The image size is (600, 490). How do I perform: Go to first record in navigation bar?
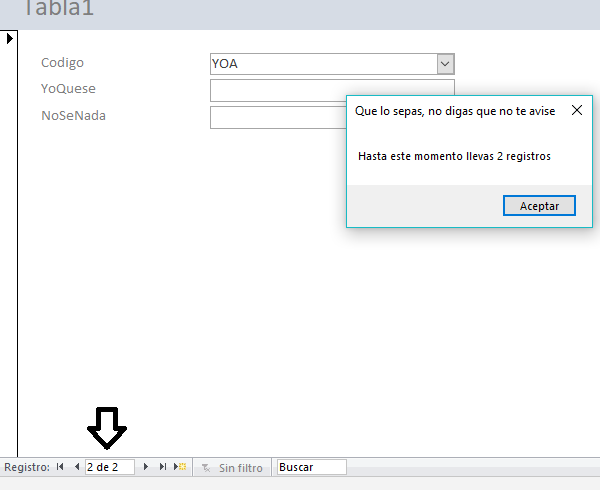60,467
